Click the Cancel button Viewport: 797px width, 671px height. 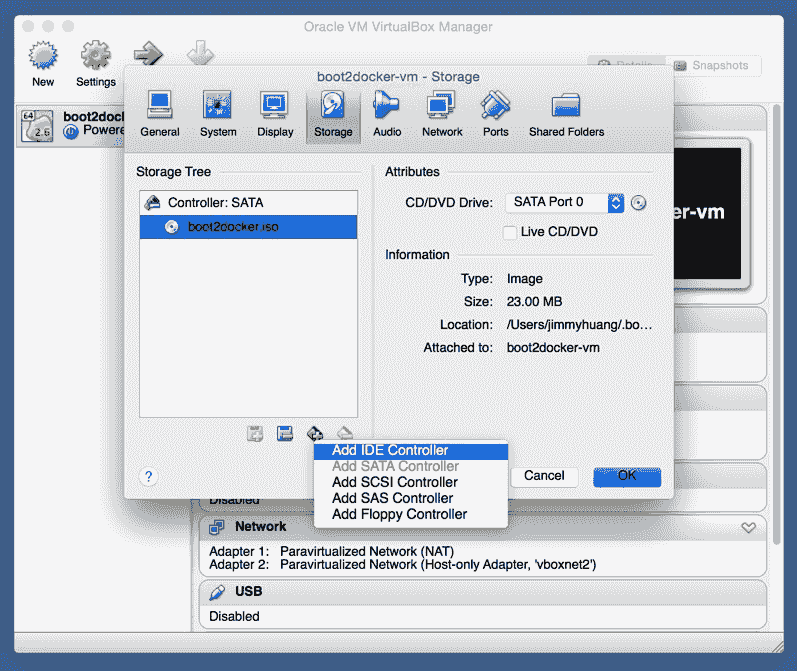click(x=544, y=476)
